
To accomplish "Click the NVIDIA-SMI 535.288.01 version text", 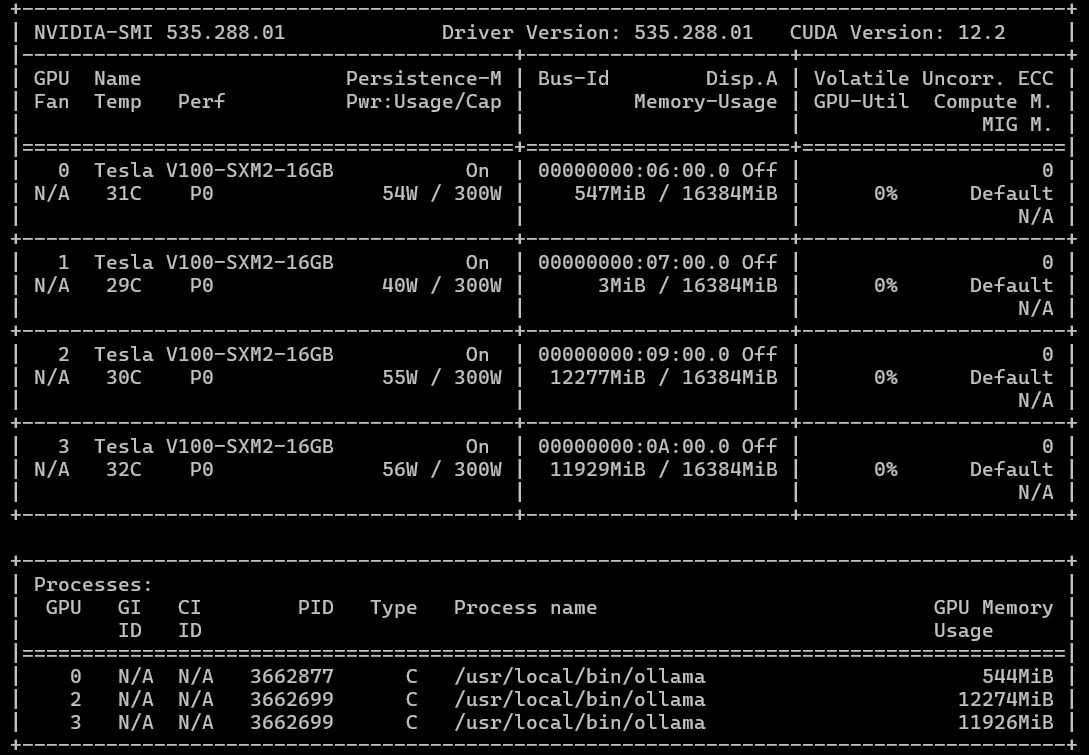I will point(159,32).
